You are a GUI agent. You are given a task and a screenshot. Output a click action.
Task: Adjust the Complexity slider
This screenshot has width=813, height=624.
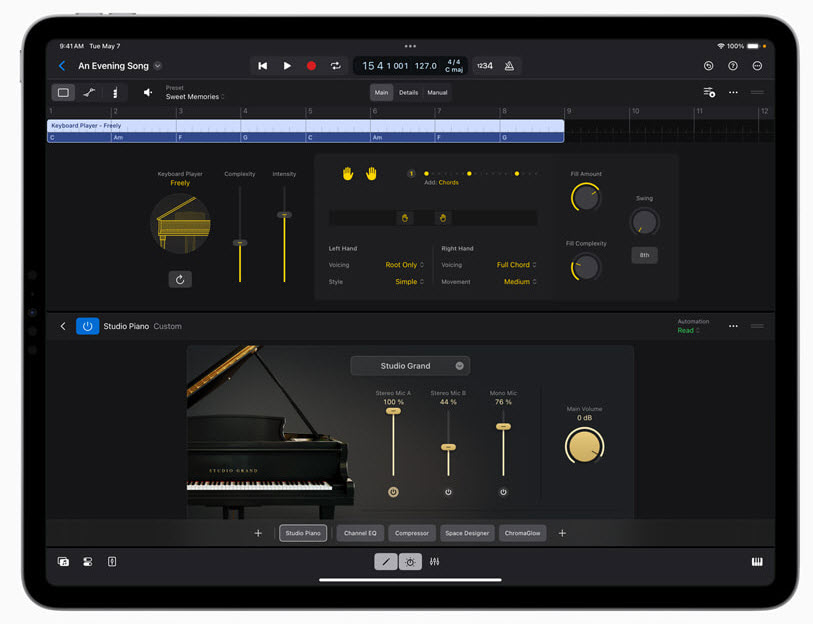(x=240, y=242)
